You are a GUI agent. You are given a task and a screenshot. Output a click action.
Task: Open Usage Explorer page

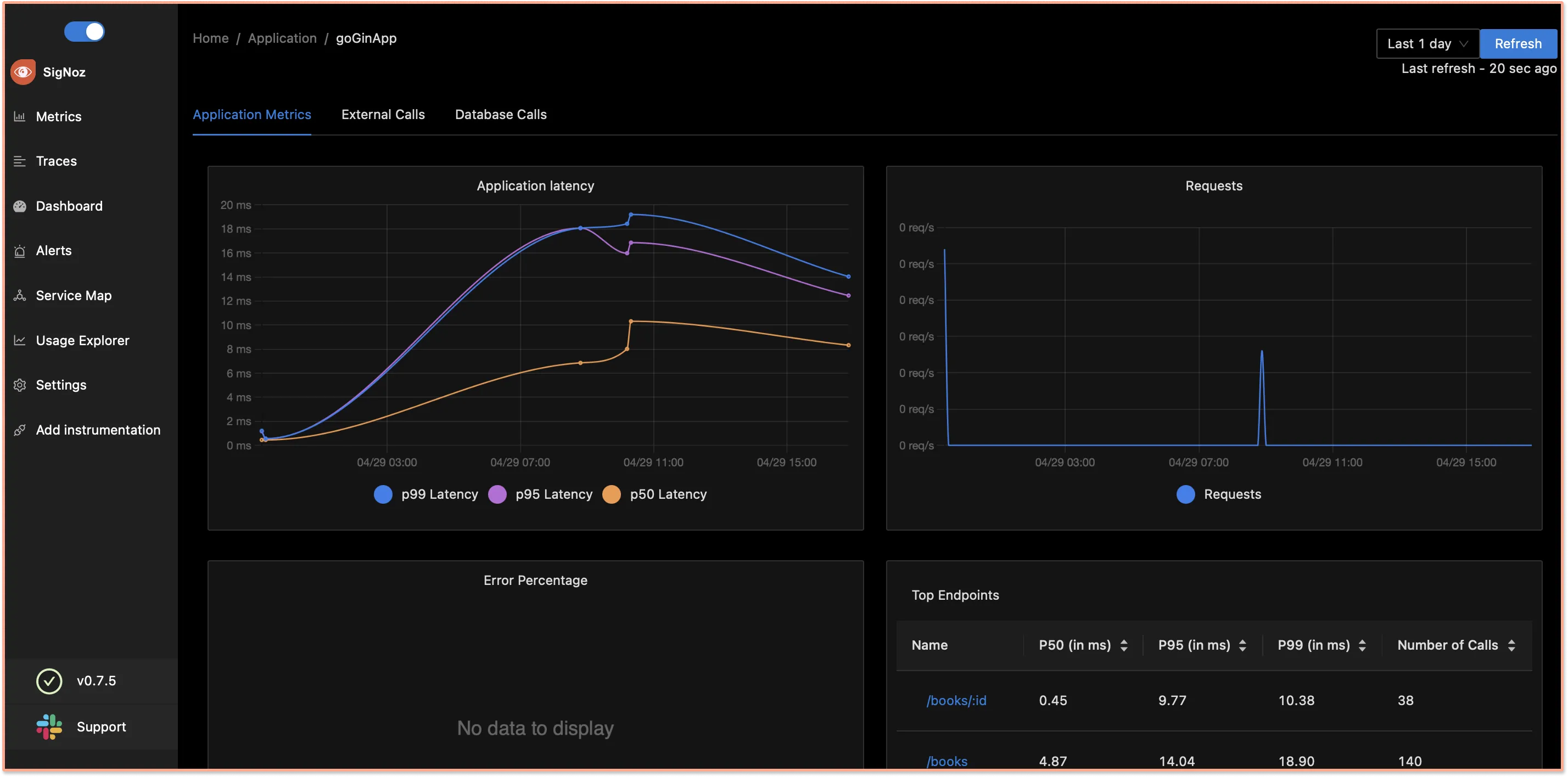point(83,340)
